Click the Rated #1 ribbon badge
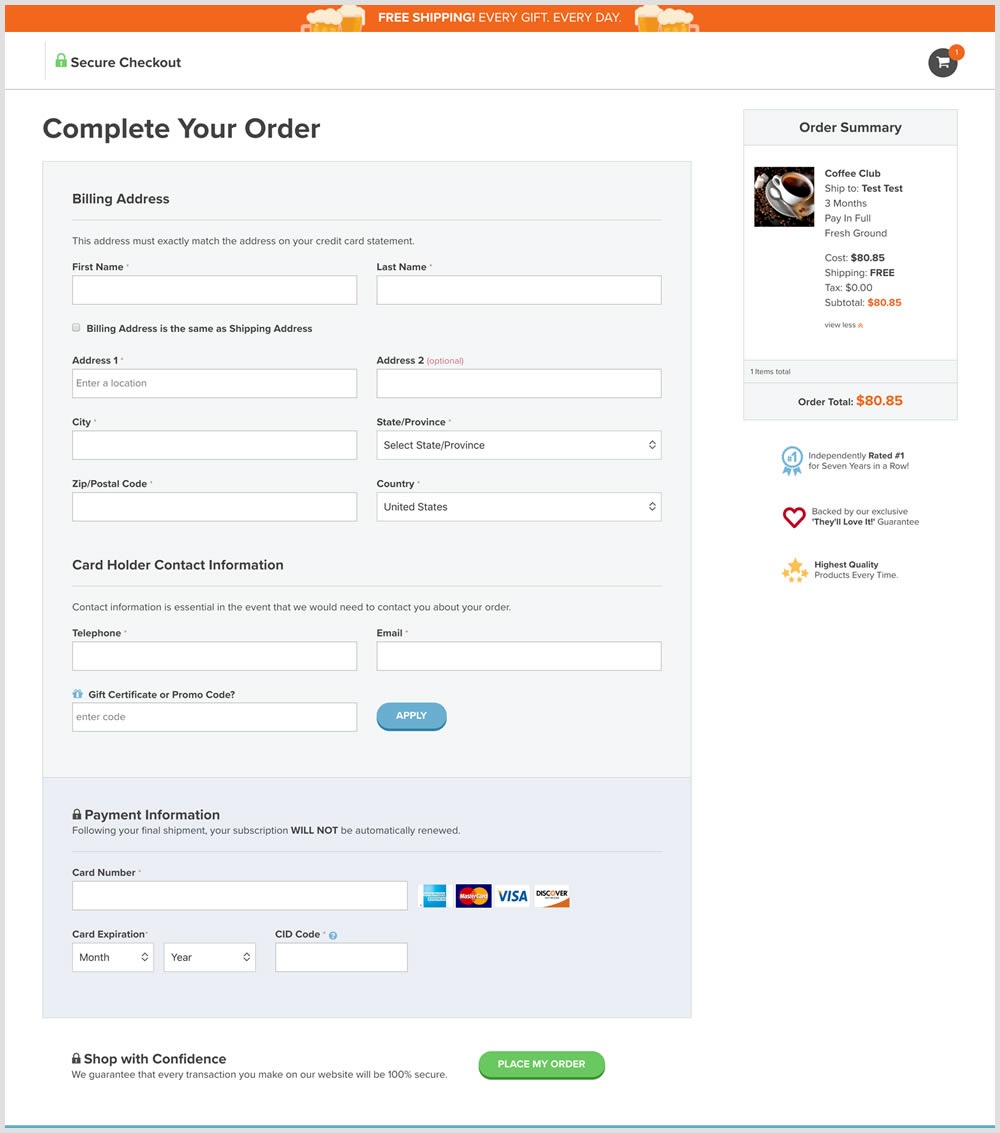This screenshot has height=1133, width=1000. pyautogui.click(x=792, y=460)
